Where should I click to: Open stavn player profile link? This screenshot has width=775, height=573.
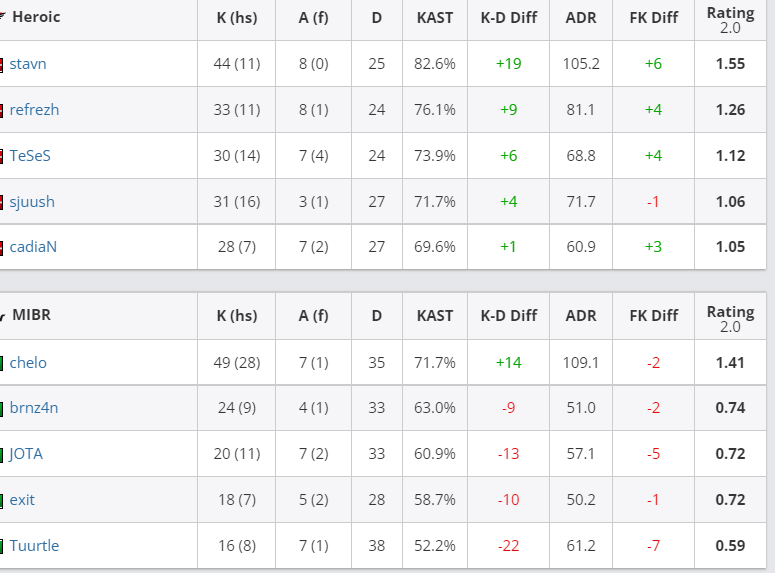point(28,64)
